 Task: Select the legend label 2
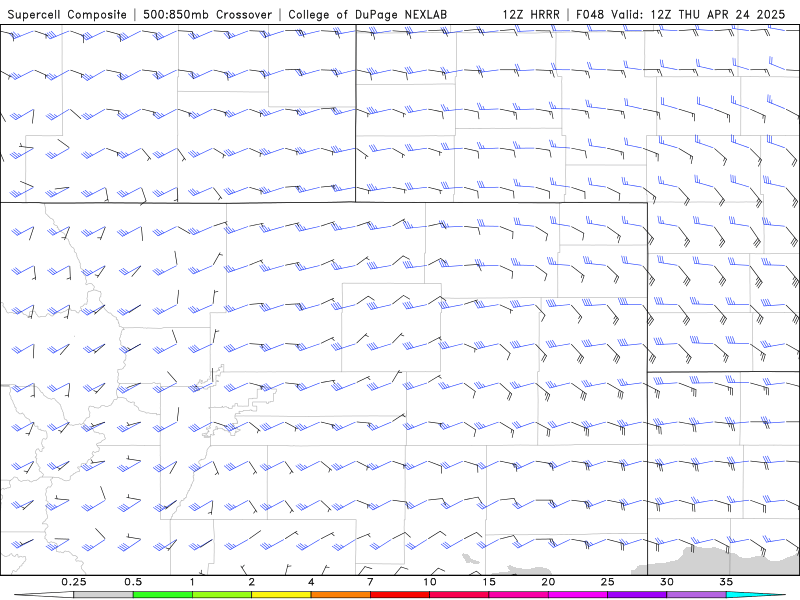(252, 582)
